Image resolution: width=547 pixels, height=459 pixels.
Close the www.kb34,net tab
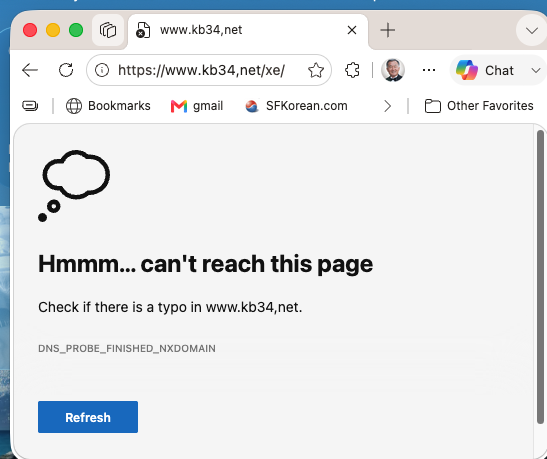coord(352,30)
